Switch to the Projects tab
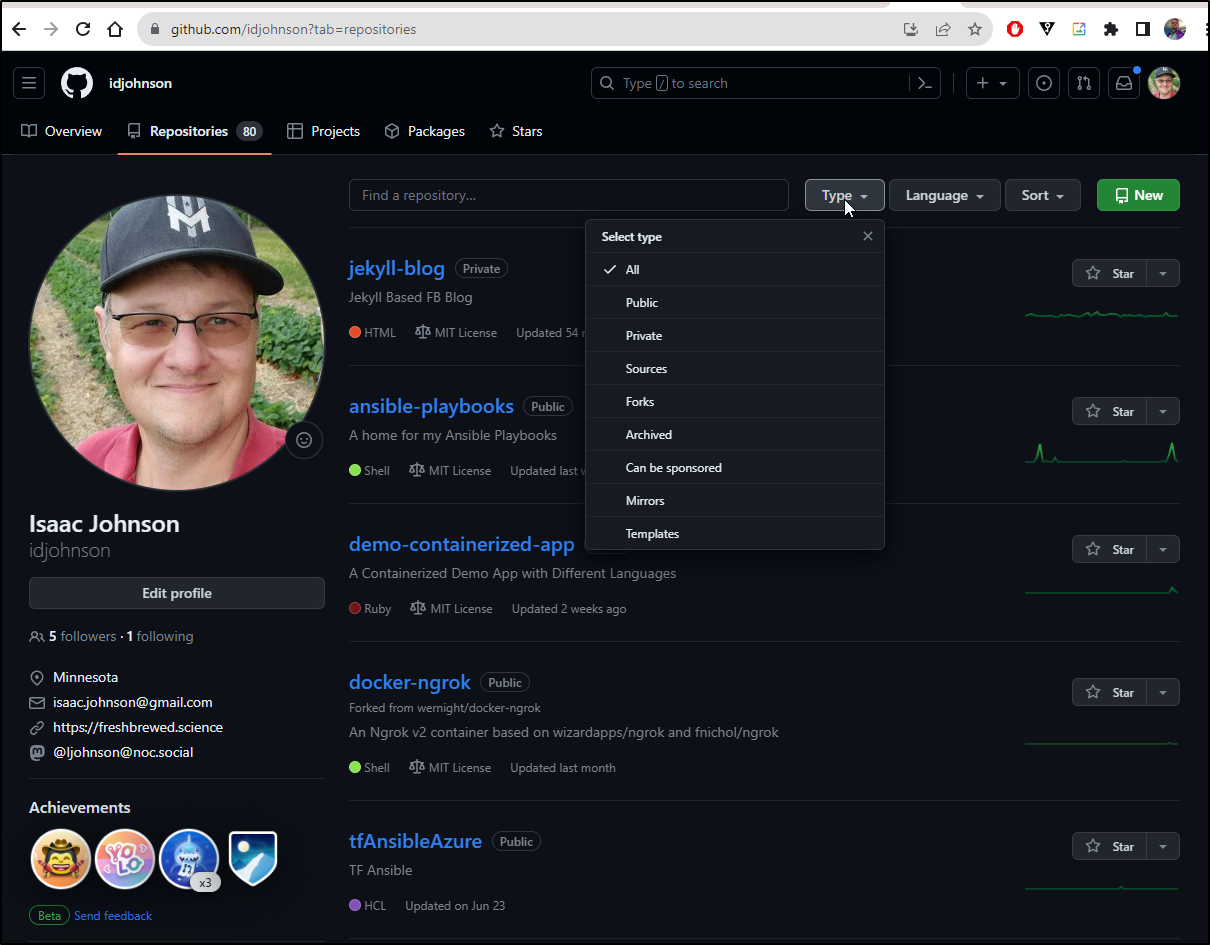 tap(323, 131)
